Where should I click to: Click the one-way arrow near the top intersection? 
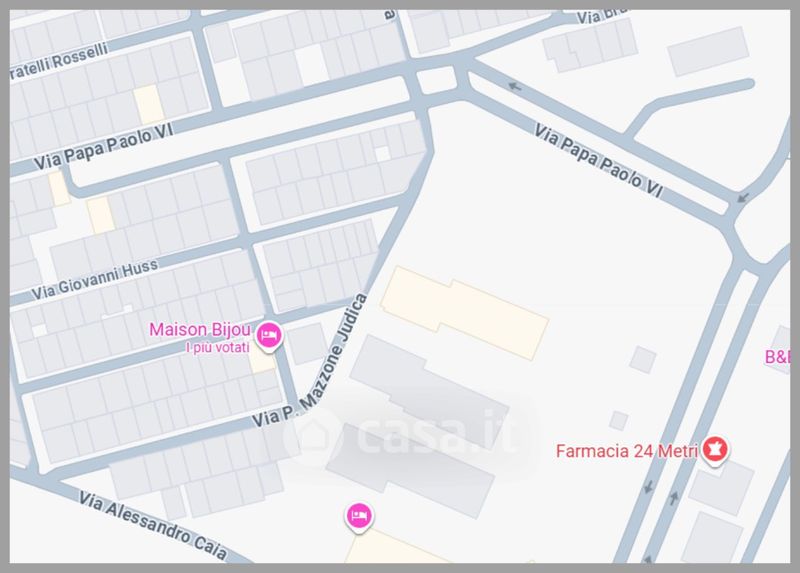coord(515,87)
